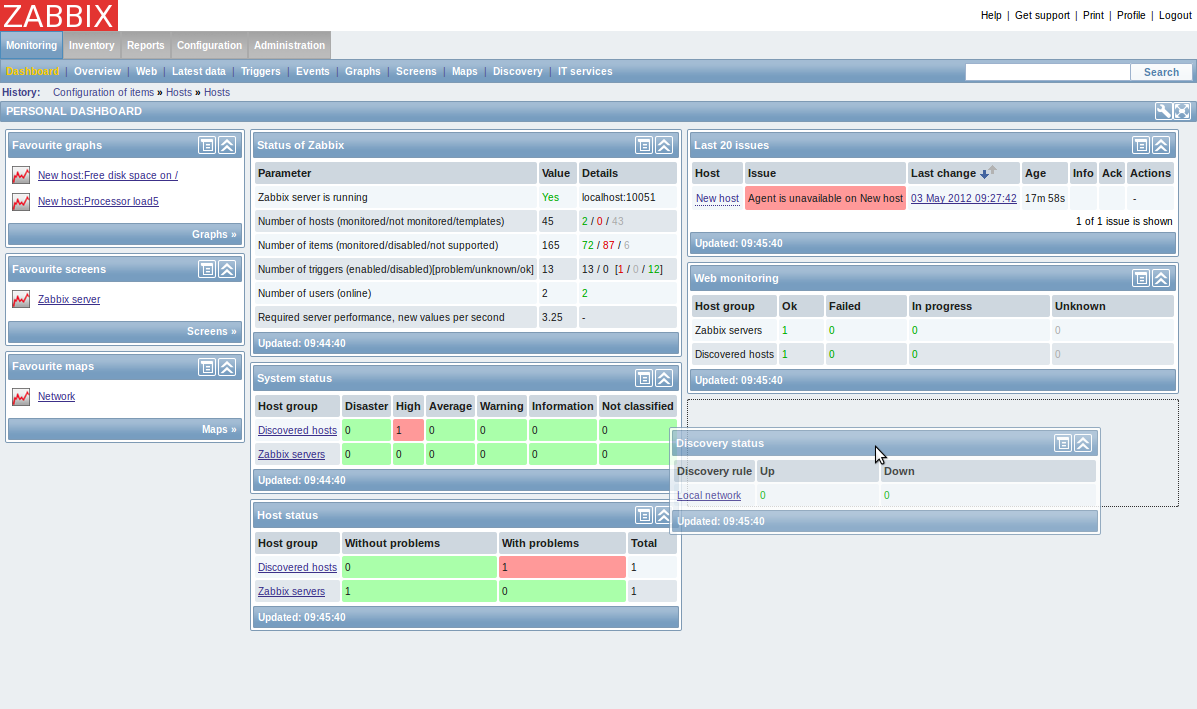Image resolution: width=1197 pixels, height=709 pixels.
Task: Click screen icon beside Zabbix server
Action: tap(21, 299)
